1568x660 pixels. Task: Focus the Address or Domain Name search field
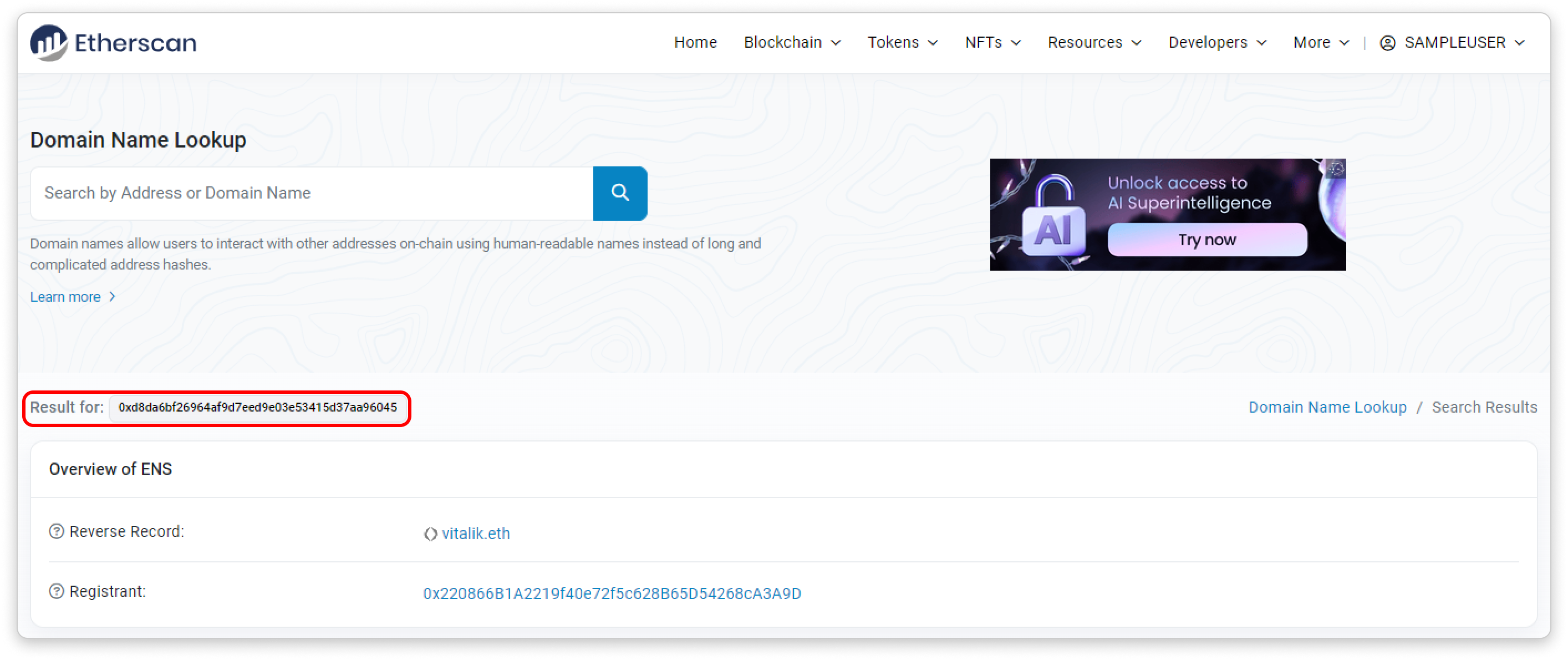[312, 193]
